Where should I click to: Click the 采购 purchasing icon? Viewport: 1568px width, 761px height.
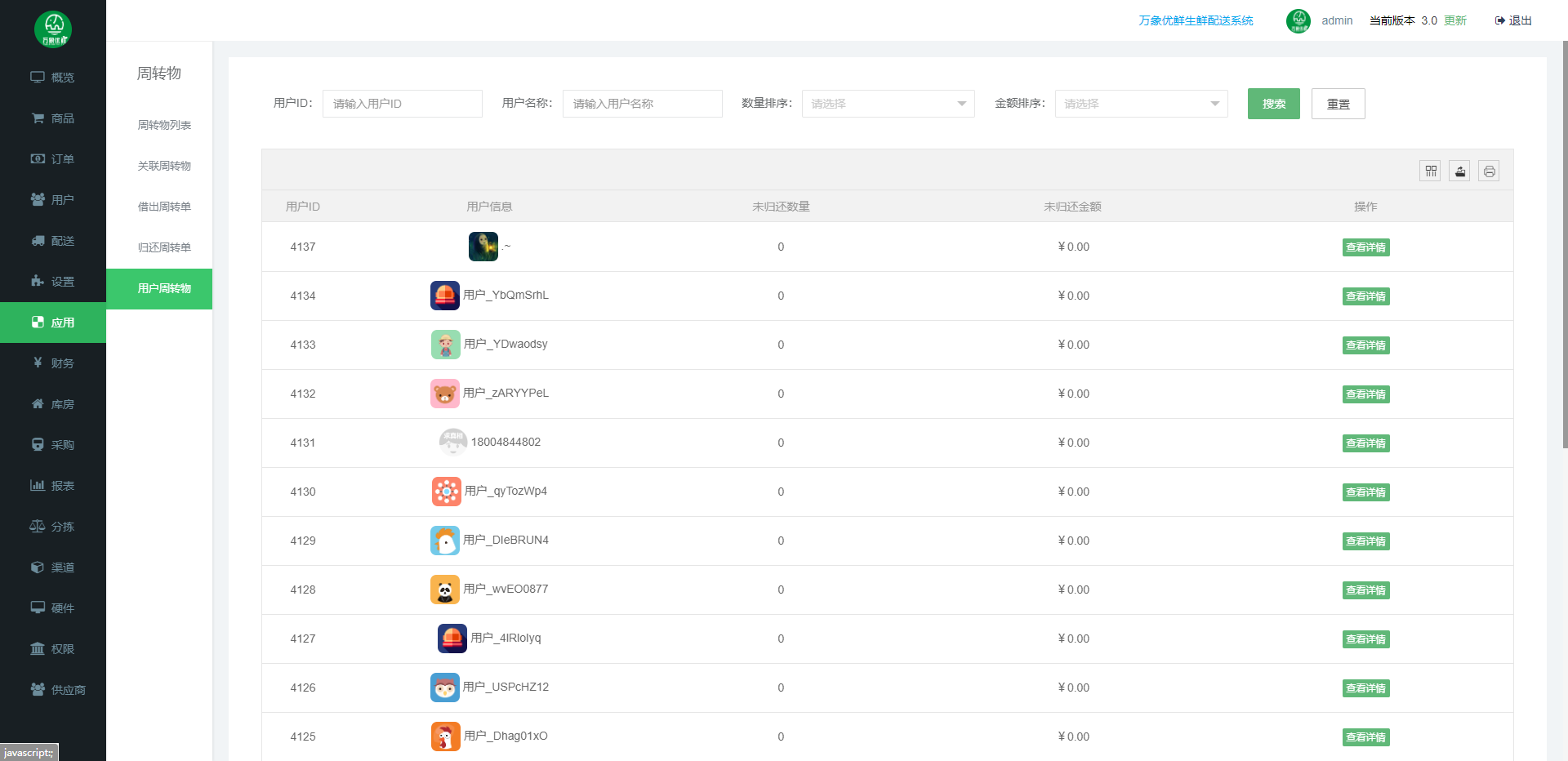(x=38, y=444)
